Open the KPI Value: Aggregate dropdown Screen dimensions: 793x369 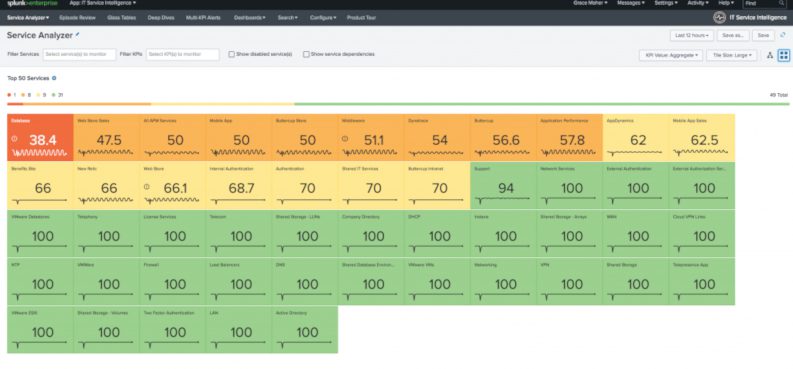(x=671, y=55)
